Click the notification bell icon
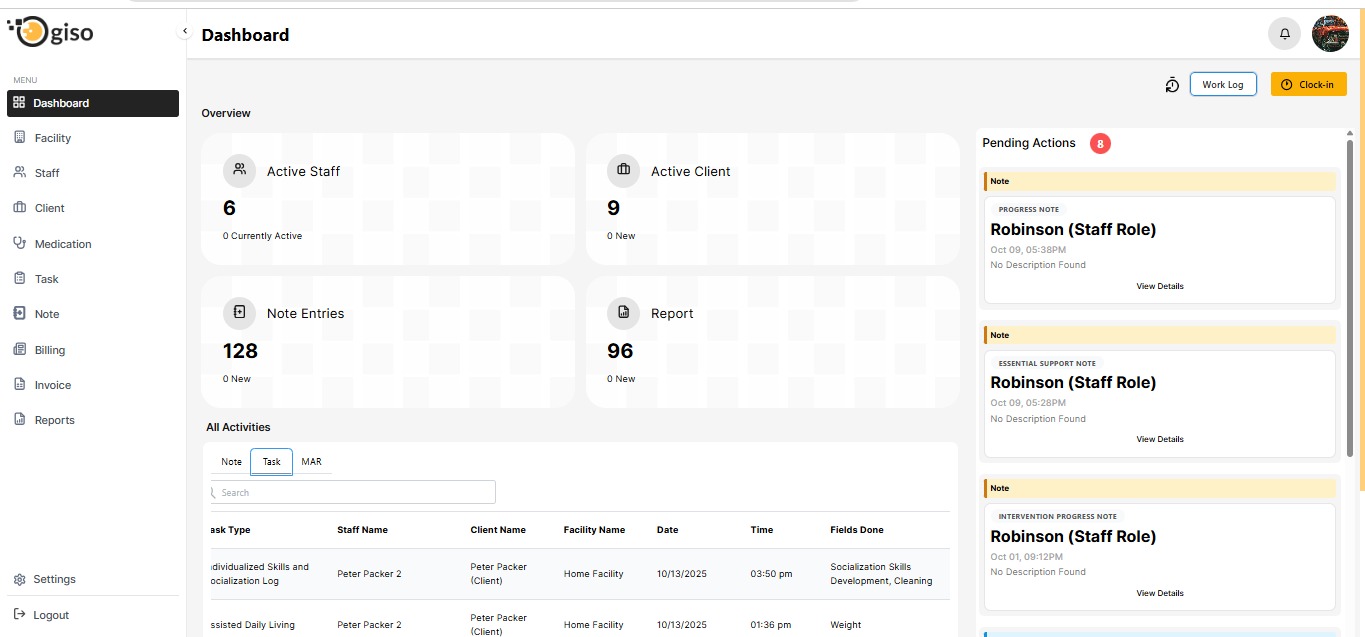This screenshot has height=637, width=1365. click(1285, 34)
